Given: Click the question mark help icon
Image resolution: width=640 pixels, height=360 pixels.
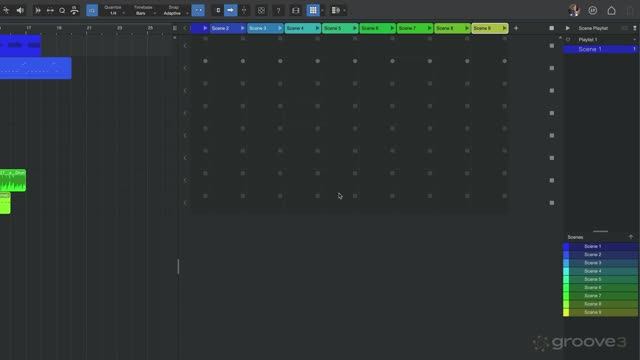Looking at the screenshot, I should click(278, 11).
